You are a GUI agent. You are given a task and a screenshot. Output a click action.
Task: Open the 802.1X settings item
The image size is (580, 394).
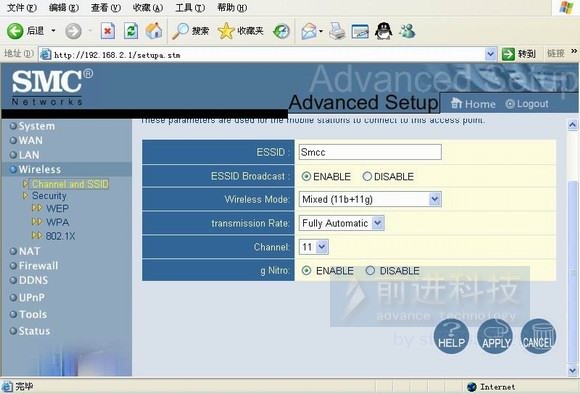(x=60, y=236)
